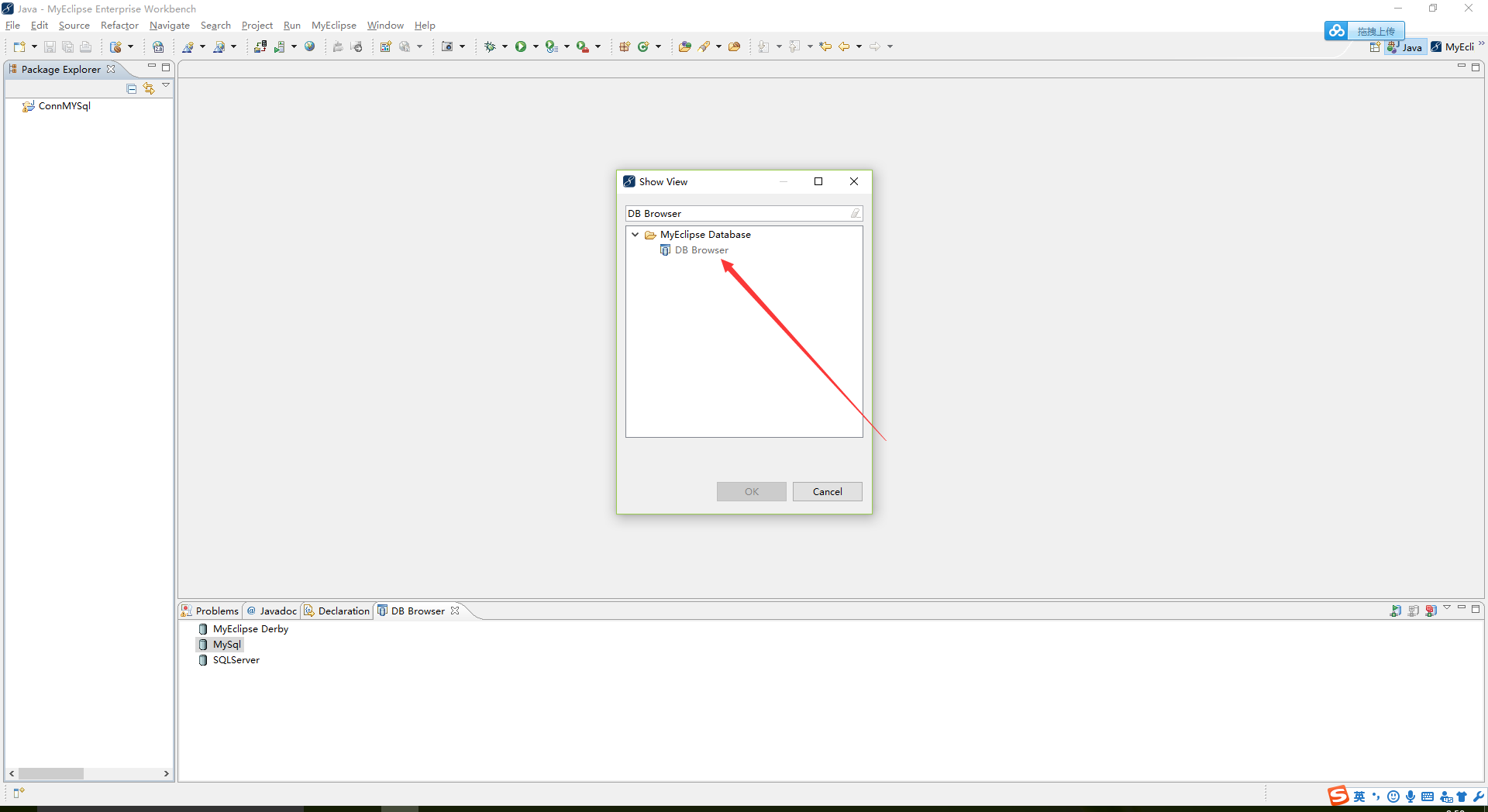
Task: Open the Refactor menu
Action: tap(119, 26)
